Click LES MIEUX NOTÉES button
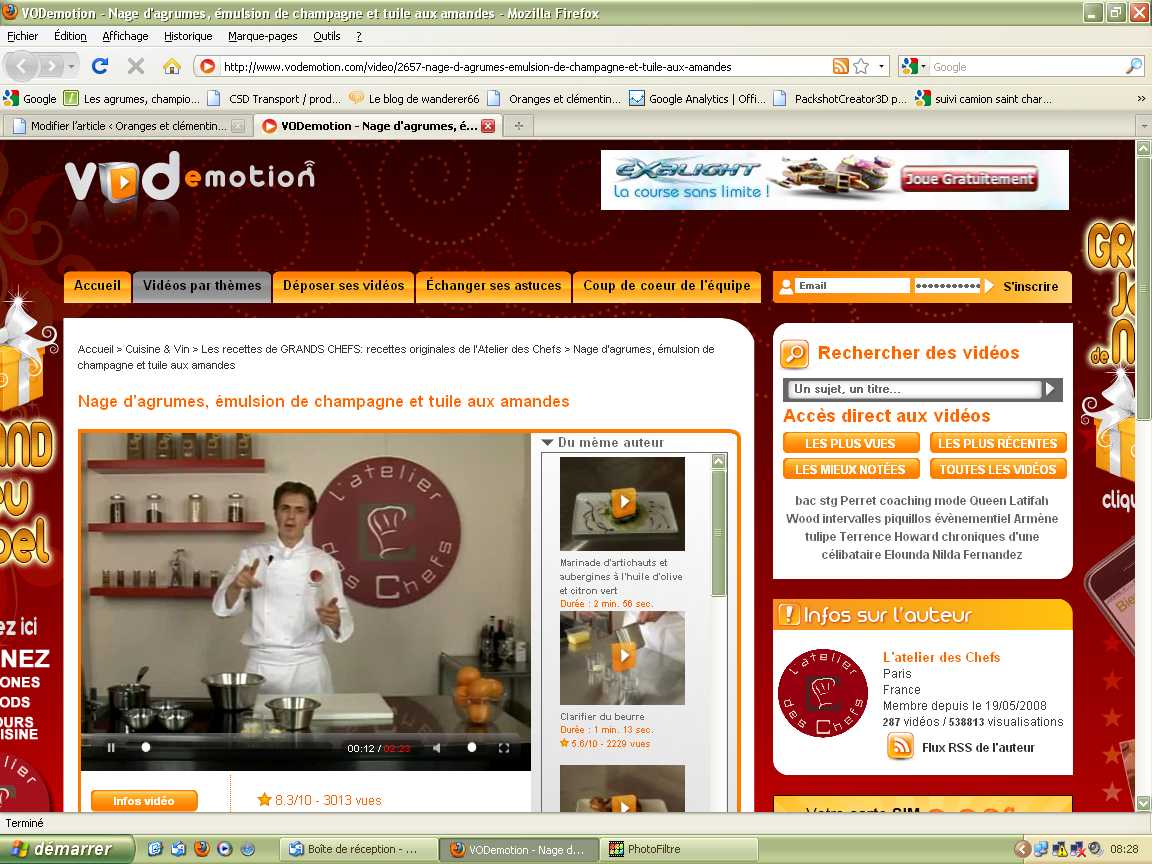This screenshot has height=864, width=1152. tap(851, 469)
